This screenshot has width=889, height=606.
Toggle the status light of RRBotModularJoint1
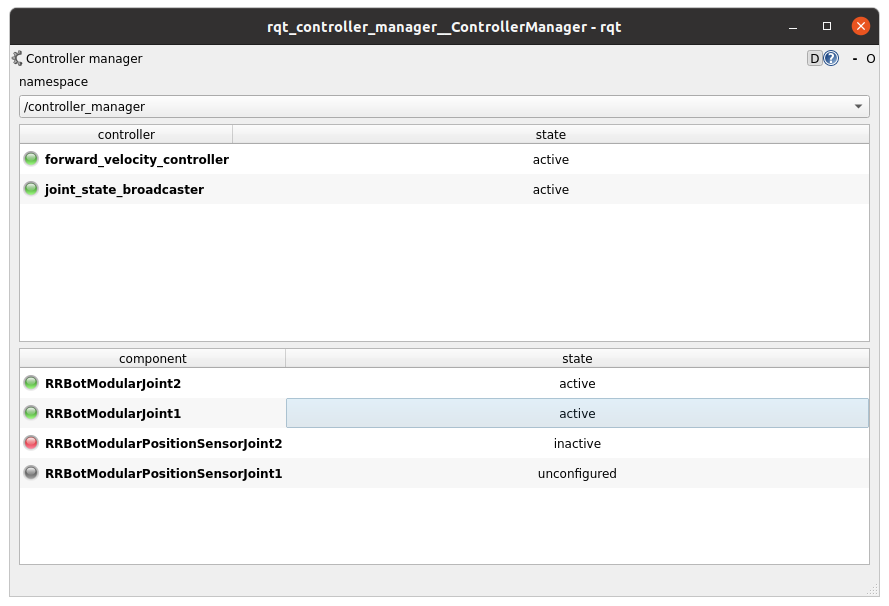(30, 412)
